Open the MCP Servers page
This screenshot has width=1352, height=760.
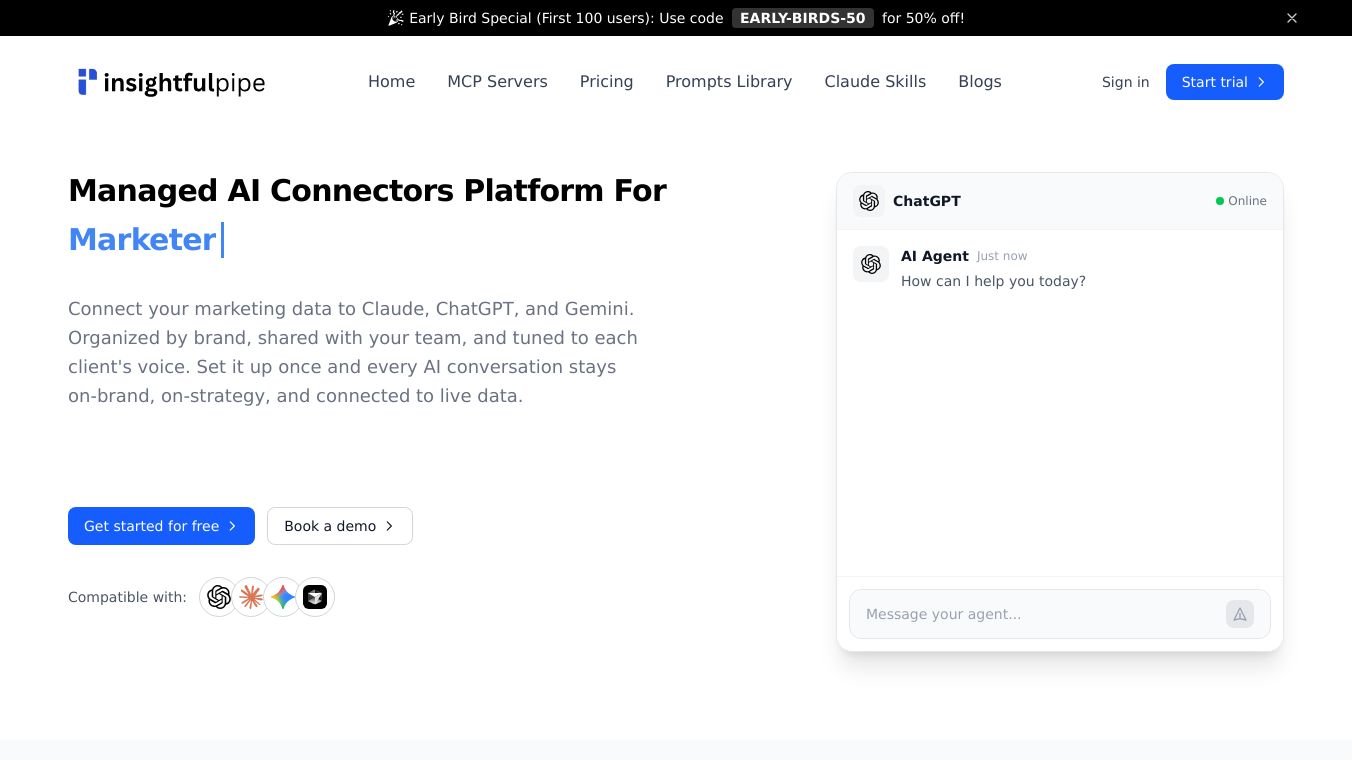click(497, 82)
